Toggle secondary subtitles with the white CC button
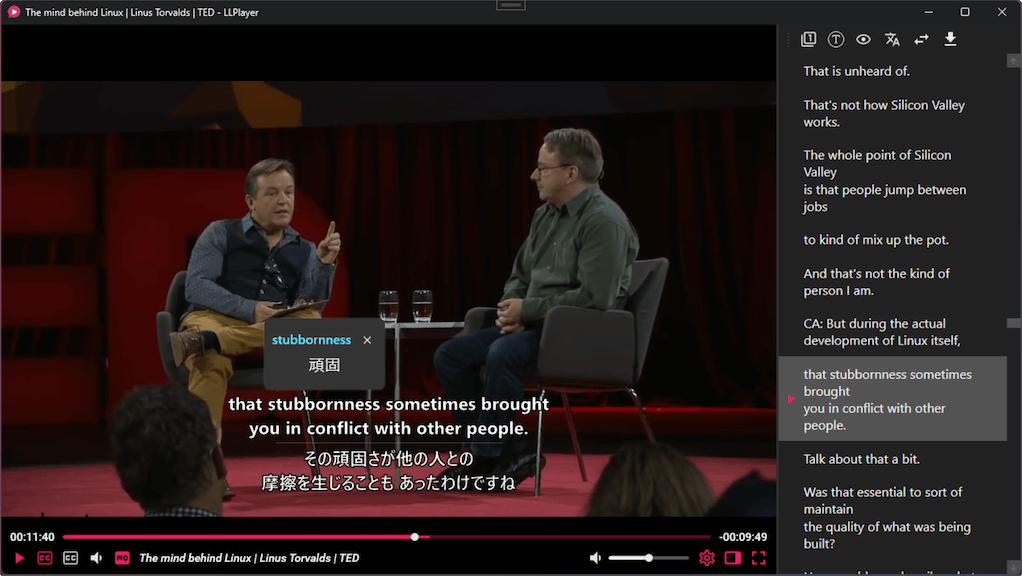Image resolution: width=1022 pixels, height=576 pixels. pyautogui.click(x=70, y=558)
